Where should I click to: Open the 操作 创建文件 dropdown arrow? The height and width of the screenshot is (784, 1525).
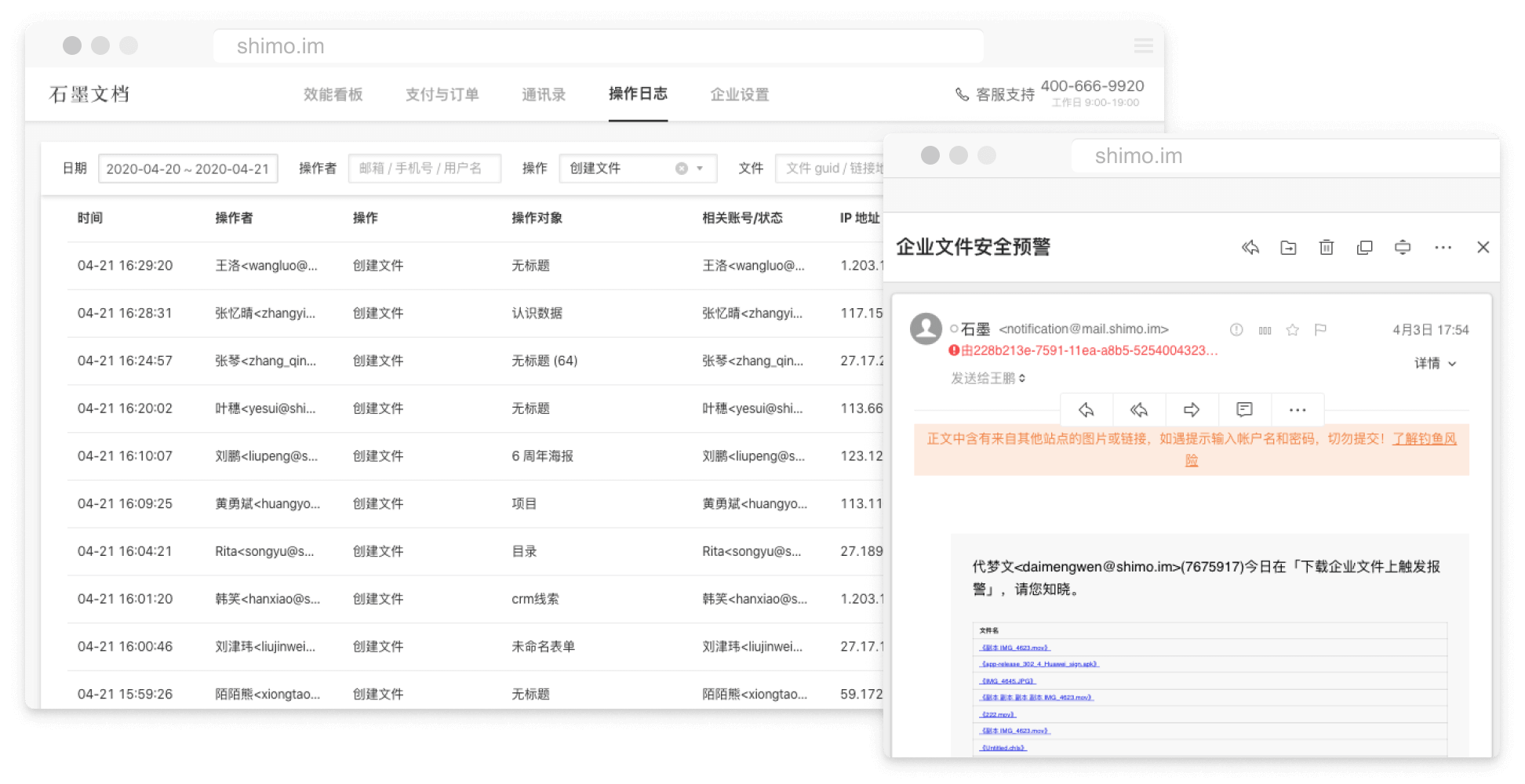click(700, 169)
